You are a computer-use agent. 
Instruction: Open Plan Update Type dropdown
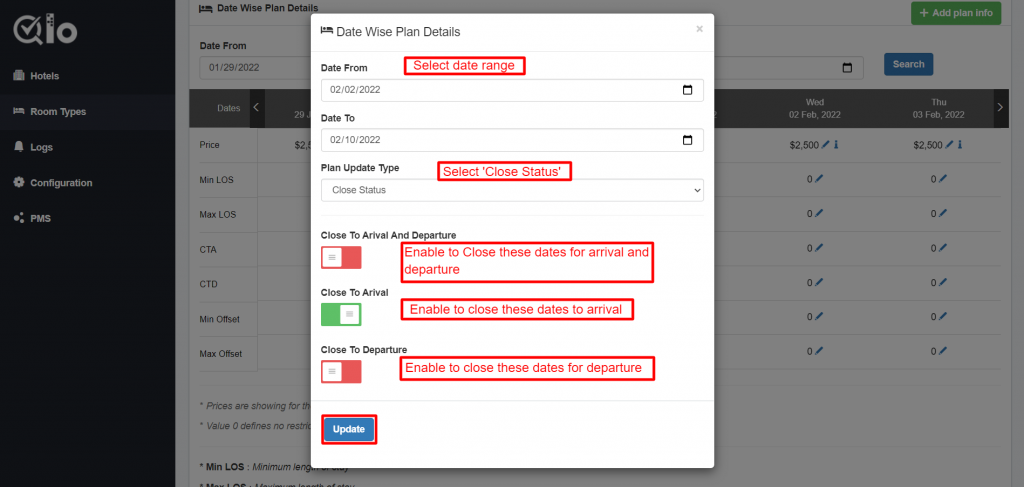[512, 190]
